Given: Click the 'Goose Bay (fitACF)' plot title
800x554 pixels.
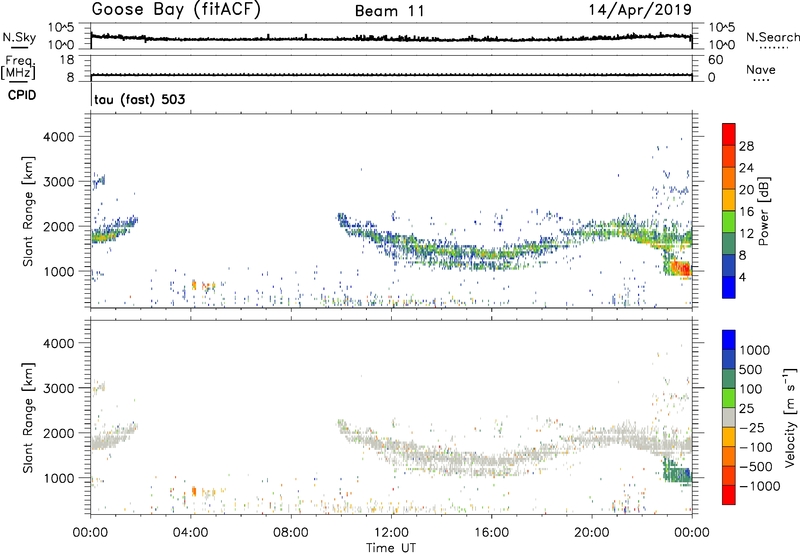Looking at the screenshot, I should [x=176, y=10].
